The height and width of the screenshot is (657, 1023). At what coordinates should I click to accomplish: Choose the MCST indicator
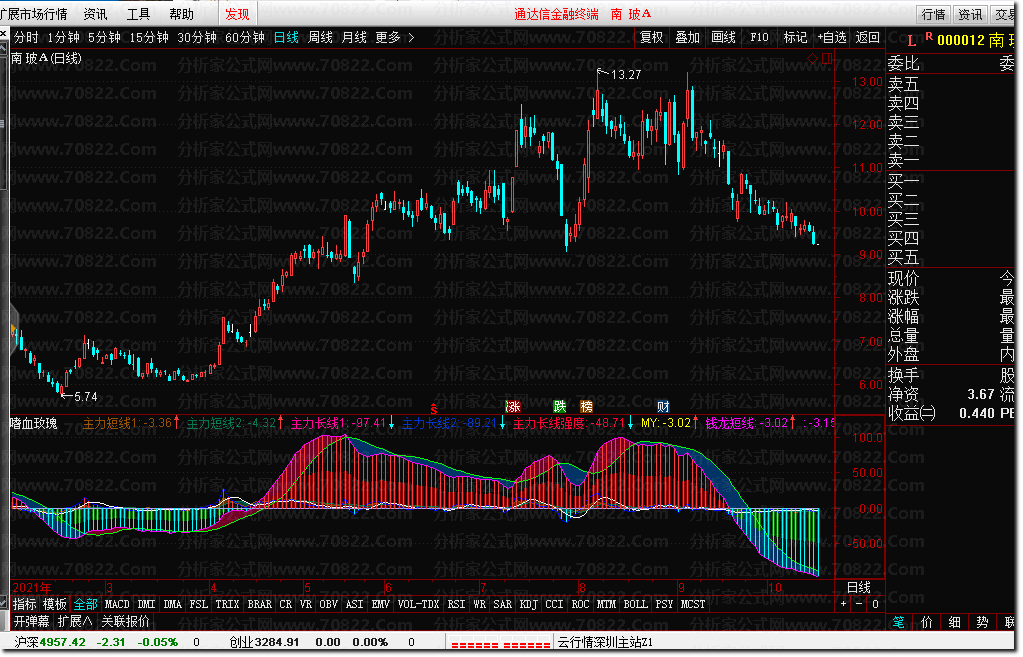pos(693,604)
